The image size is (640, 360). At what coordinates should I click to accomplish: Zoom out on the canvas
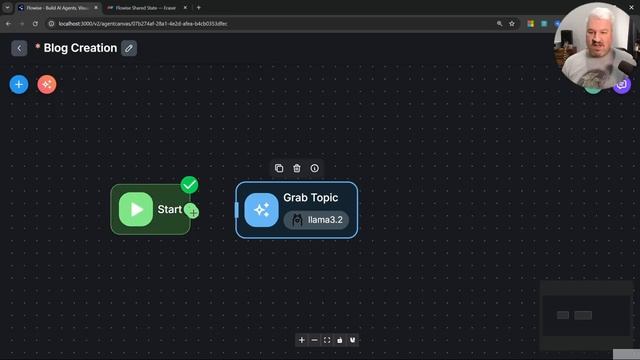tap(314, 340)
